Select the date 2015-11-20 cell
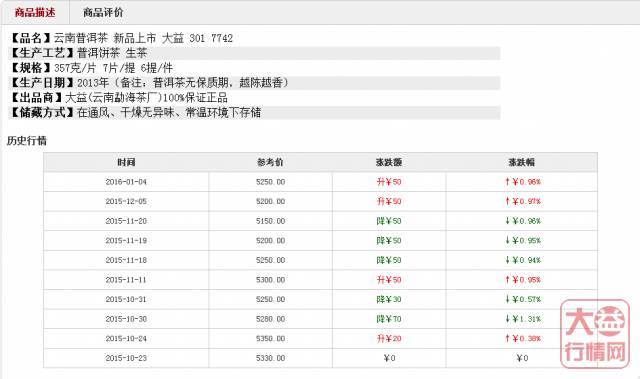Image resolution: width=640 pixels, height=379 pixels. pyautogui.click(x=126, y=221)
